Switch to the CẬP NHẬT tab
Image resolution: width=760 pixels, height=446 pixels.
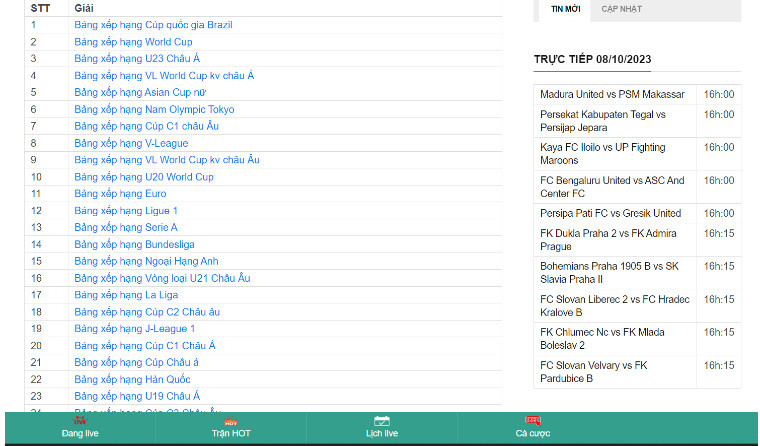click(x=621, y=9)
